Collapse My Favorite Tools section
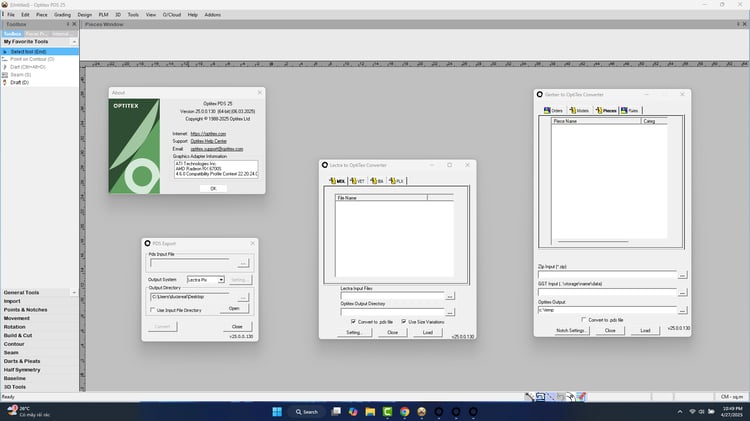 click(x=74, y=42)
